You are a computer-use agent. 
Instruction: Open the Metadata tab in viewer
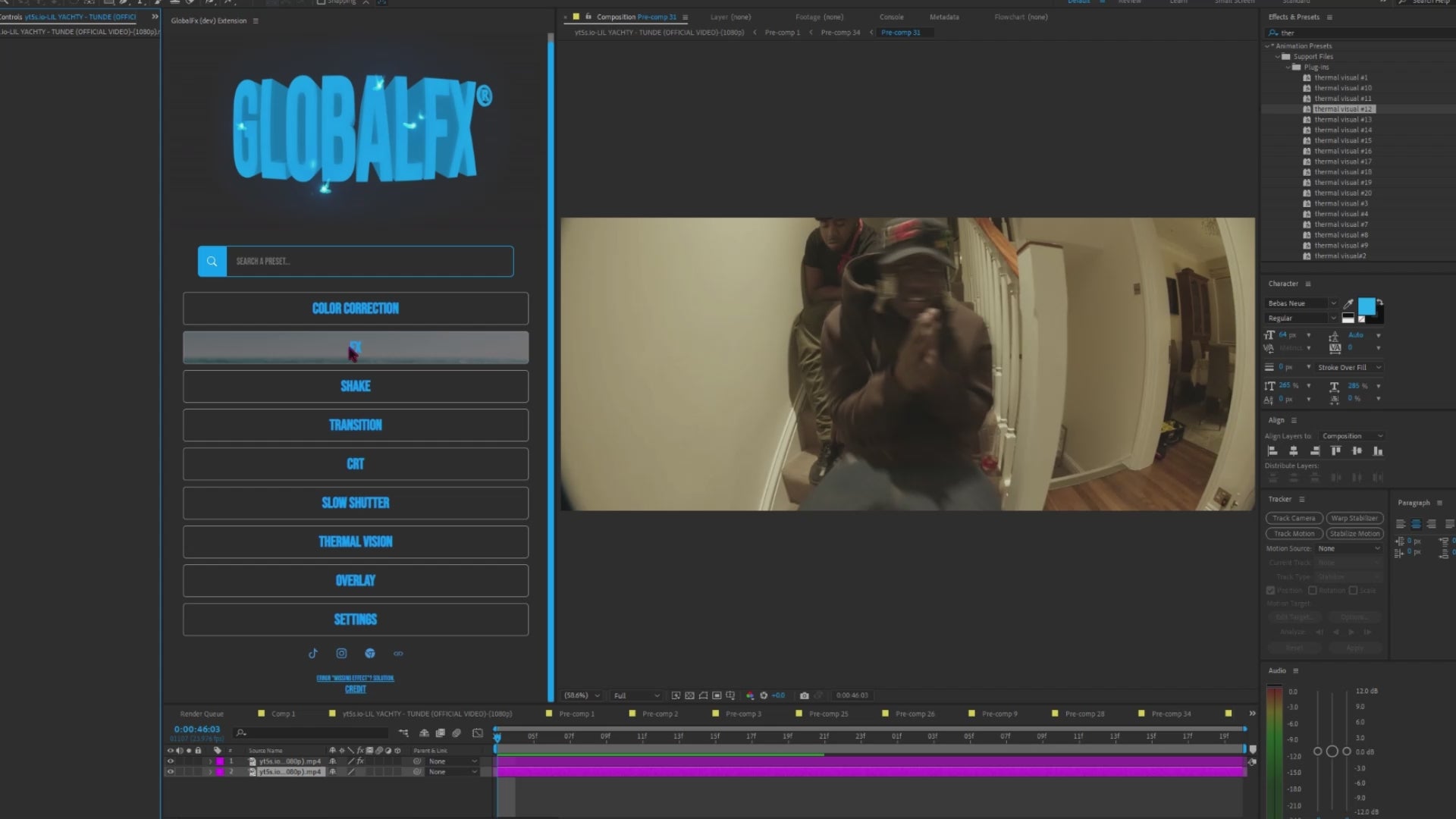tap(944, 17)
